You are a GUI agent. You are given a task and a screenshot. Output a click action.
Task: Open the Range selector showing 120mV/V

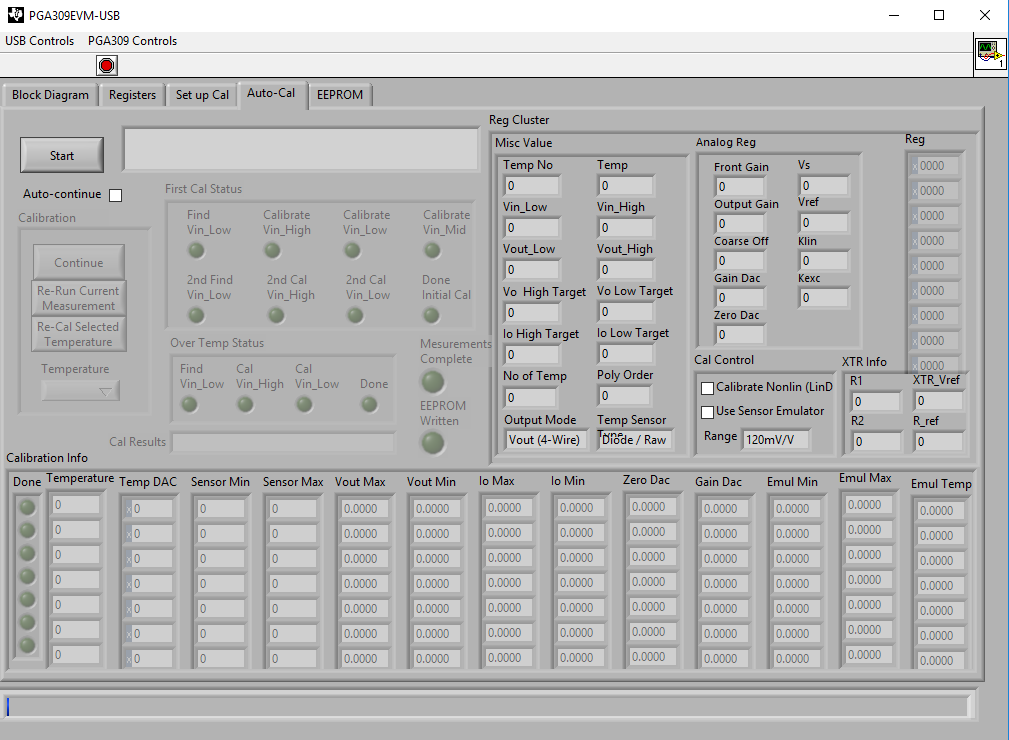[775, 439]
